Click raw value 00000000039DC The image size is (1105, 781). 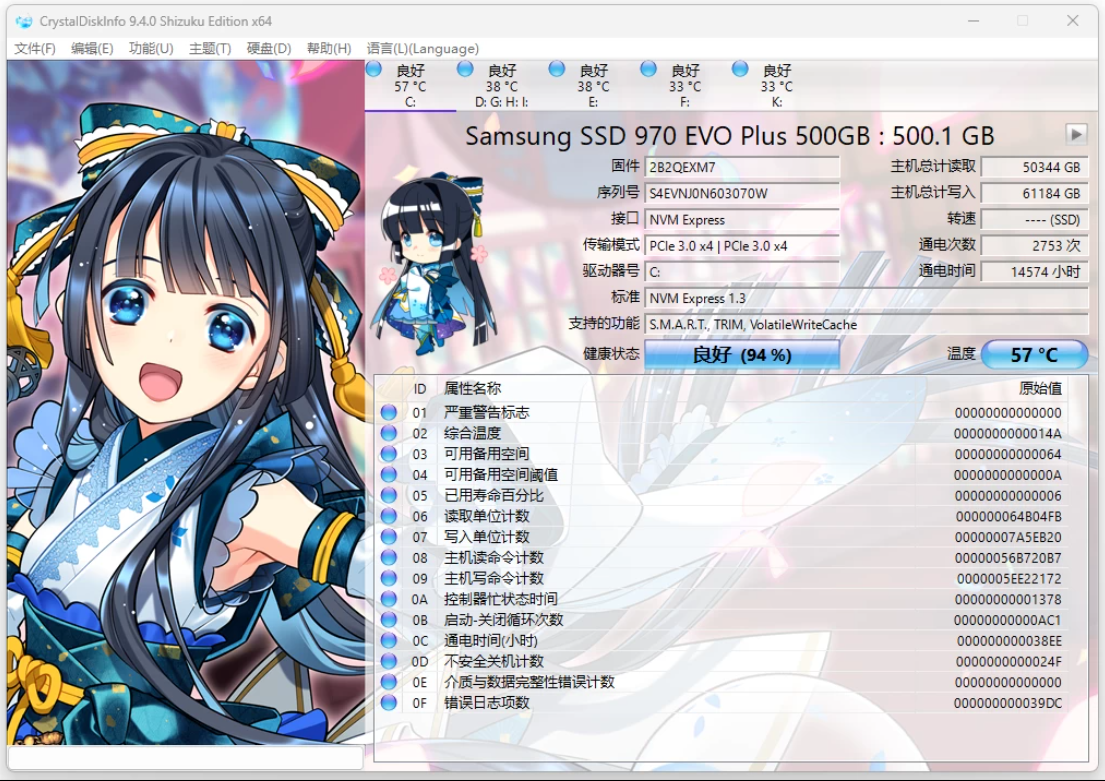tap(1008, 703)
